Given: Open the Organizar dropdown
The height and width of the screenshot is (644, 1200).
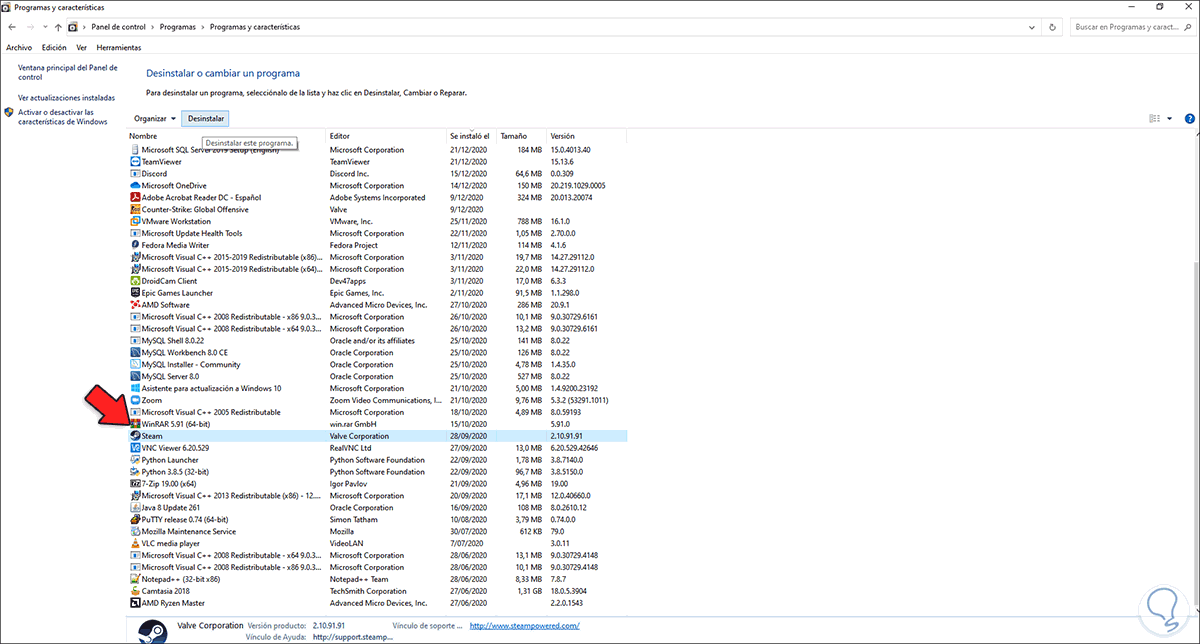Looking at the screenshot, I should 155,118.
